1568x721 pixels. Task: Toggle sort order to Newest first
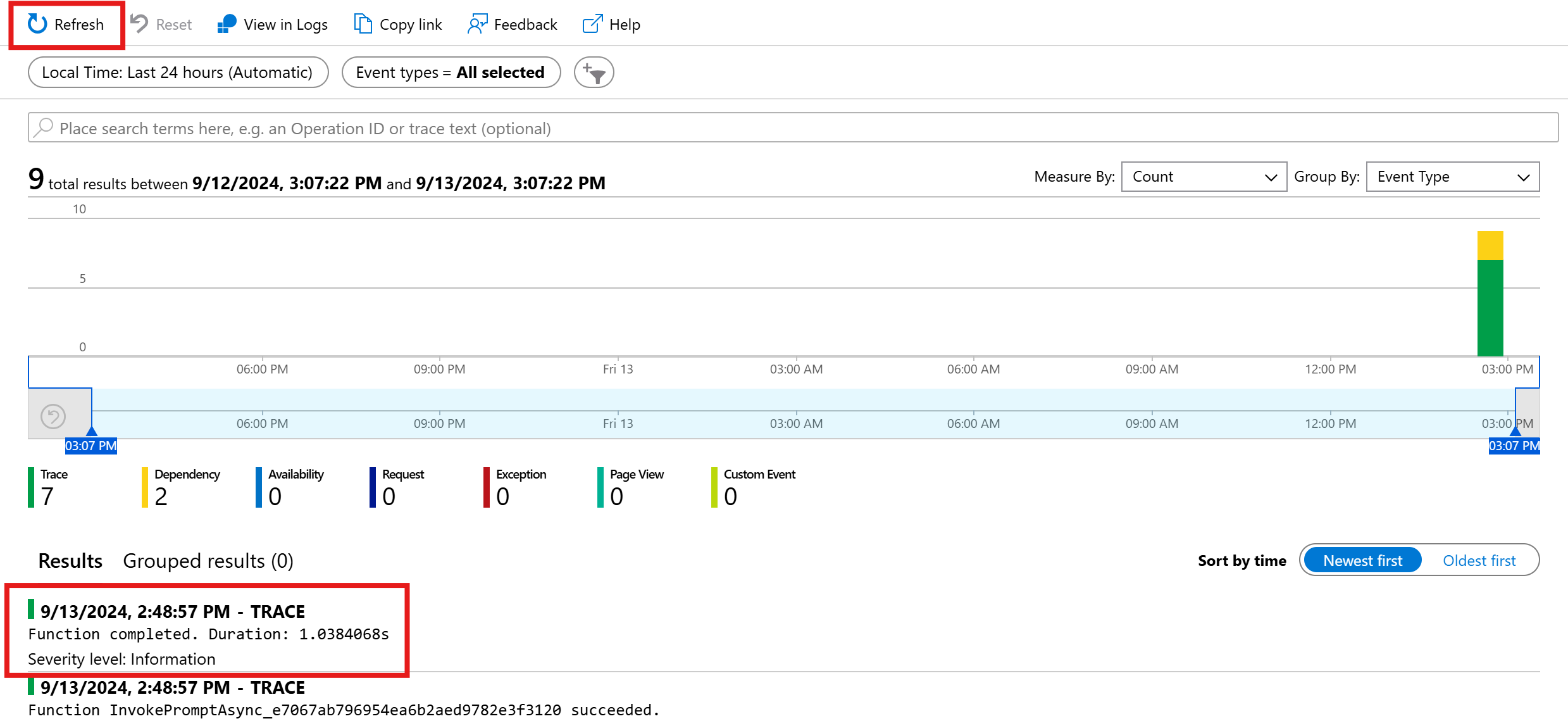[x=1364, y=559]
